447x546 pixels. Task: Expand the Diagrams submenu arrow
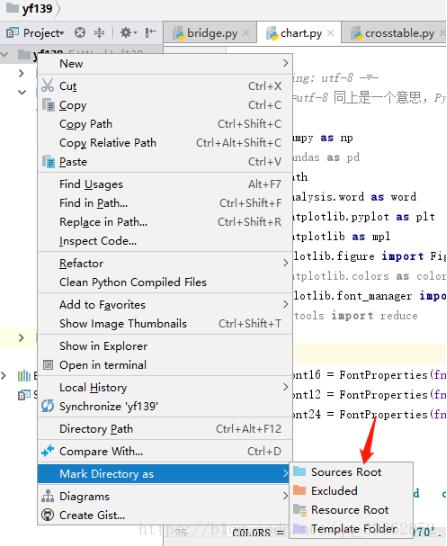[x=285, y=495]
